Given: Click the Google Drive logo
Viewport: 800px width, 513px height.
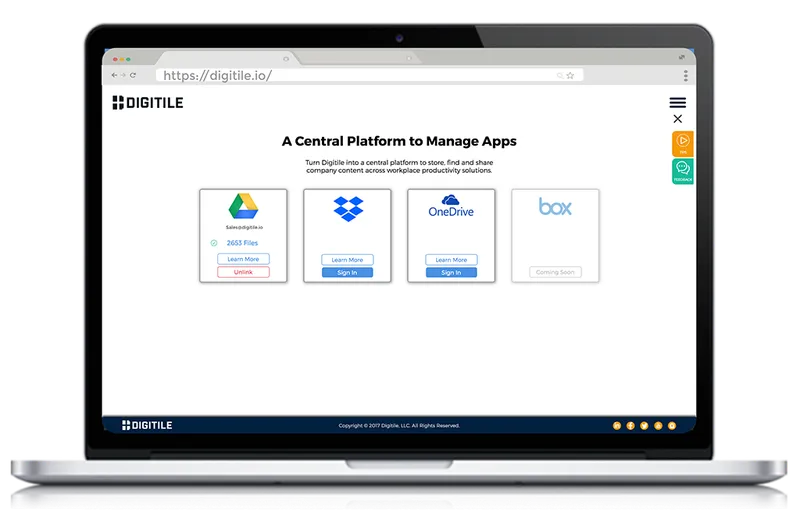Looking at the screenshot, I should pyautogui.click(x=243, y=206).
